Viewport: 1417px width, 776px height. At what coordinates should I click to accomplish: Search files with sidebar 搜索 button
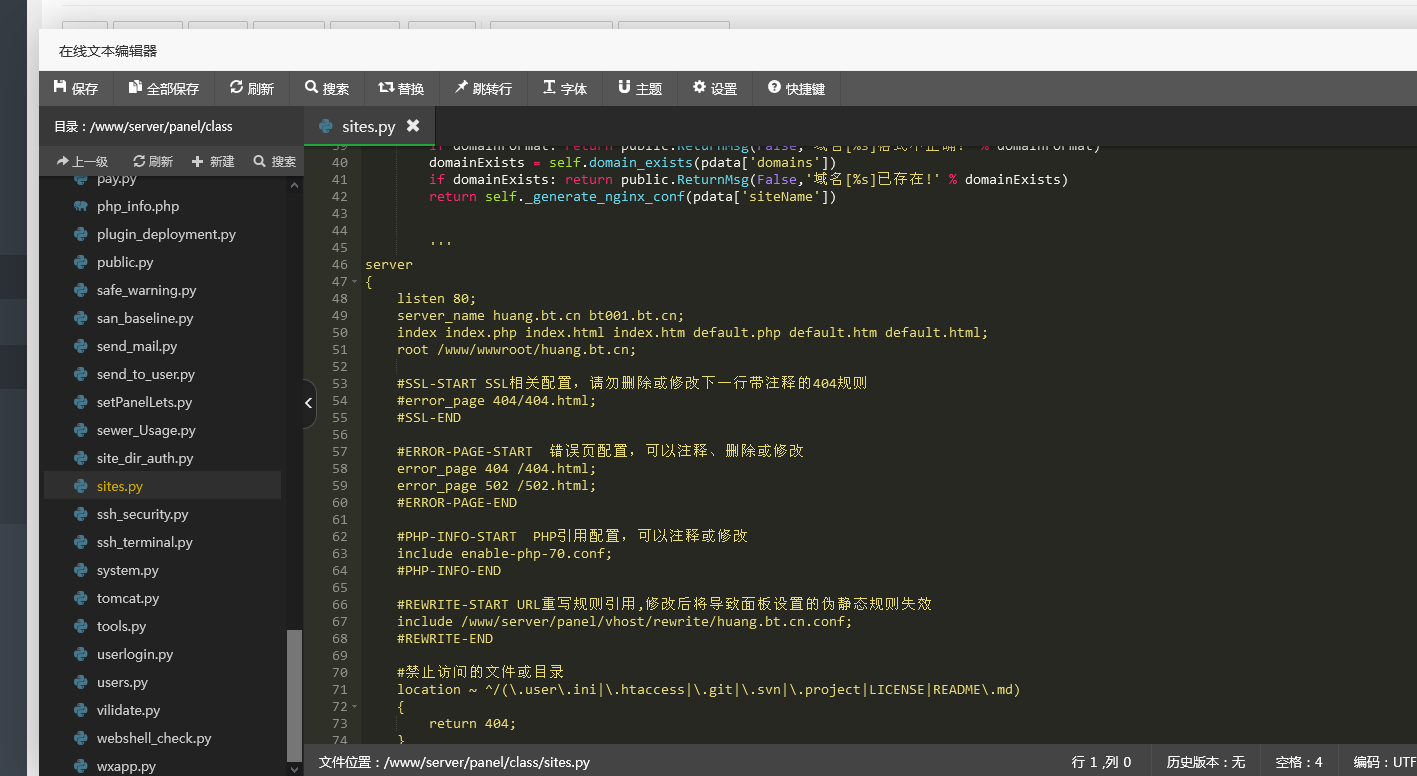[x=275, y=161]
